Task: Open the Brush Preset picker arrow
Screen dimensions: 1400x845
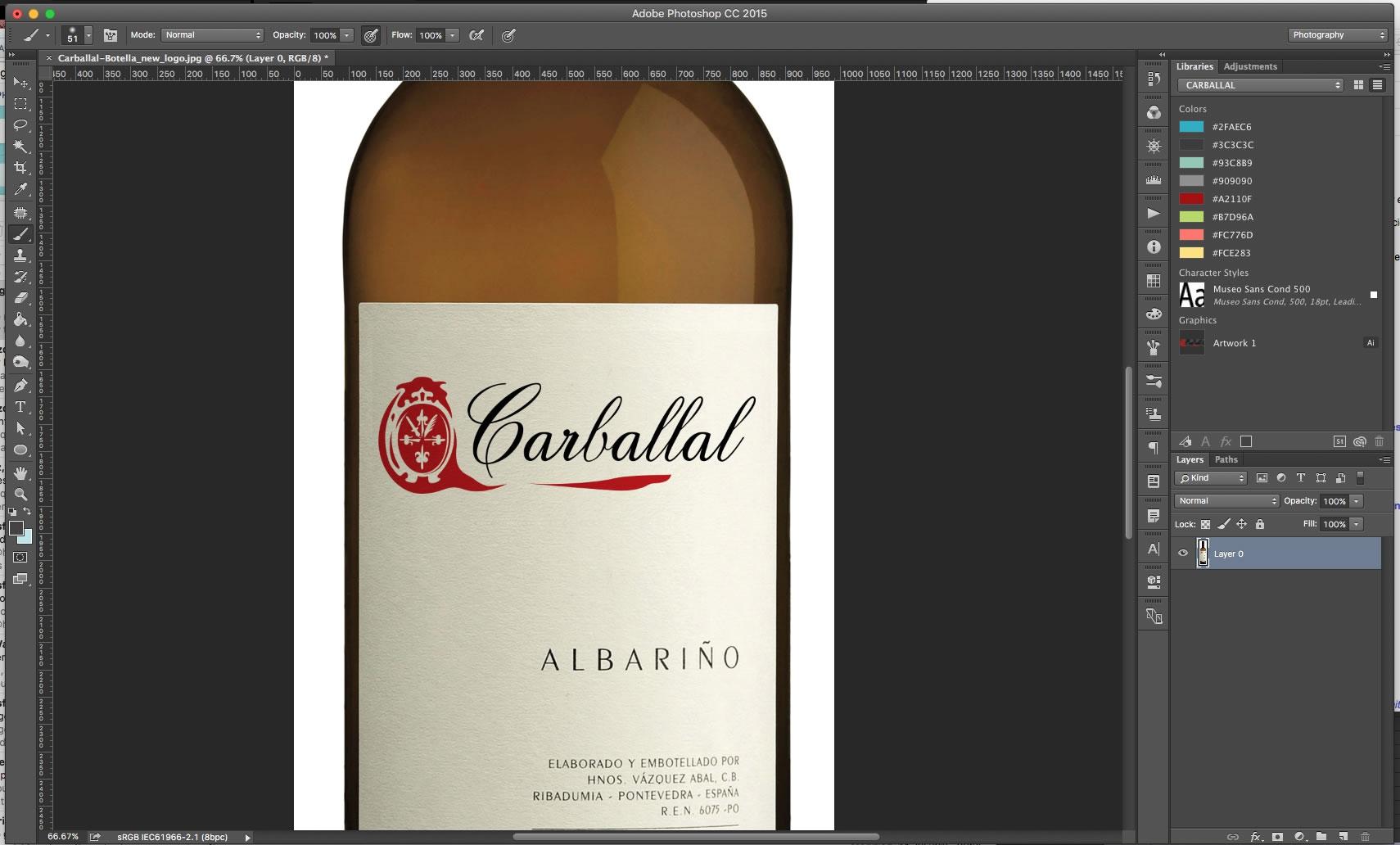Action: point(88,35)
